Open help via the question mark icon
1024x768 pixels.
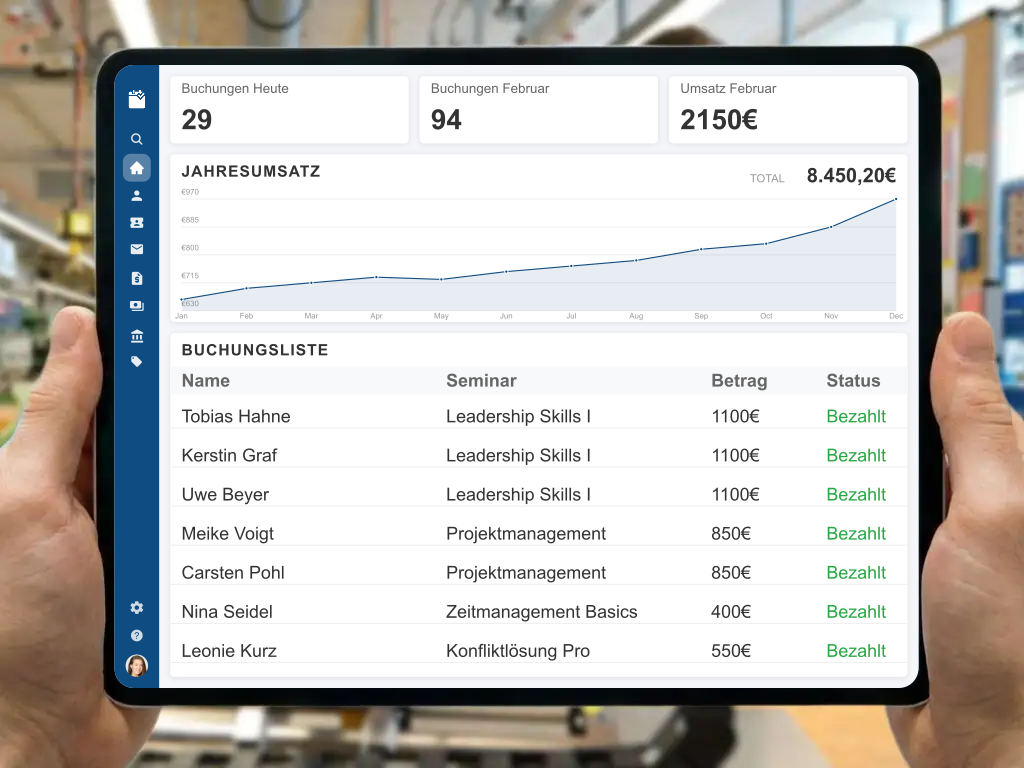point(137,635)
